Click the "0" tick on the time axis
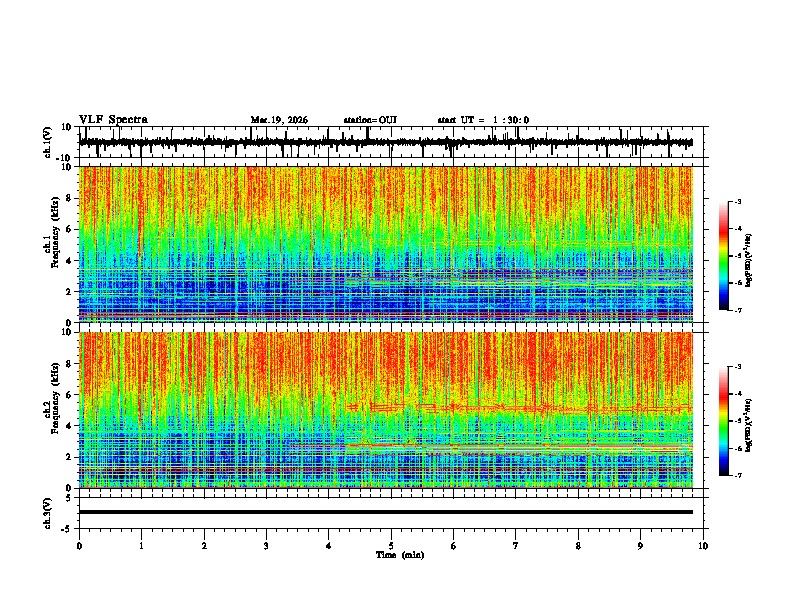The image size is (792, 612). point(79,546)
